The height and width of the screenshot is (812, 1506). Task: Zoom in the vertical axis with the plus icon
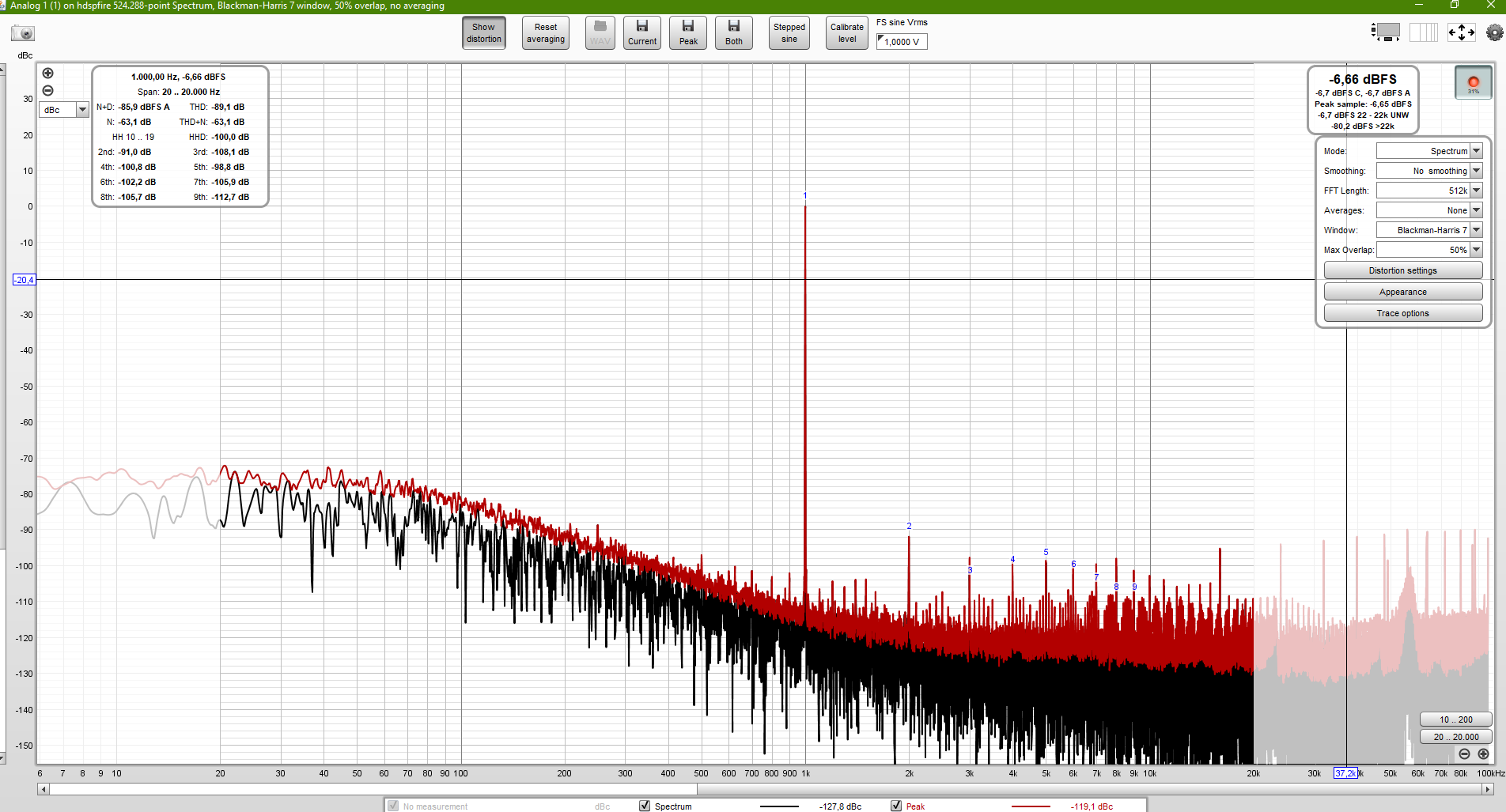click(47, 74)
